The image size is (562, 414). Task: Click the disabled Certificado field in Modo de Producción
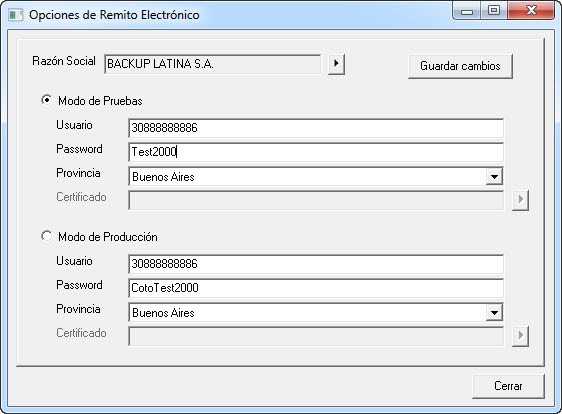click(316, 336)
